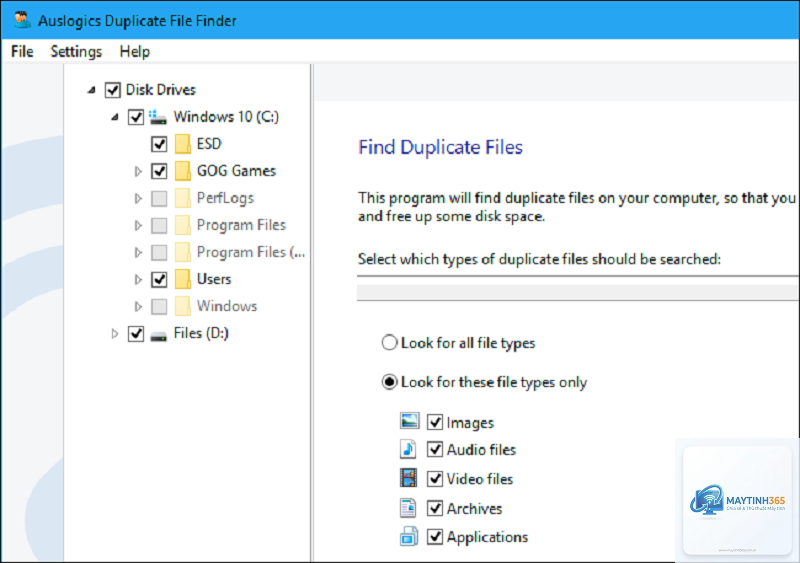Click the Users folder icon
The height and width of the screenshot is (563, 800).
pyautogui.click(x=183, y=279)
